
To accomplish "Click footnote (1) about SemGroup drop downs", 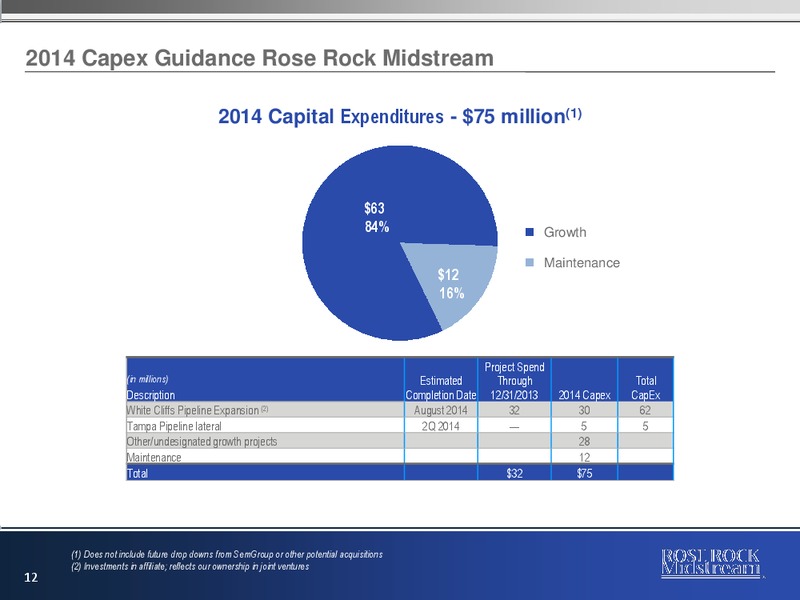I will (227, 554).
